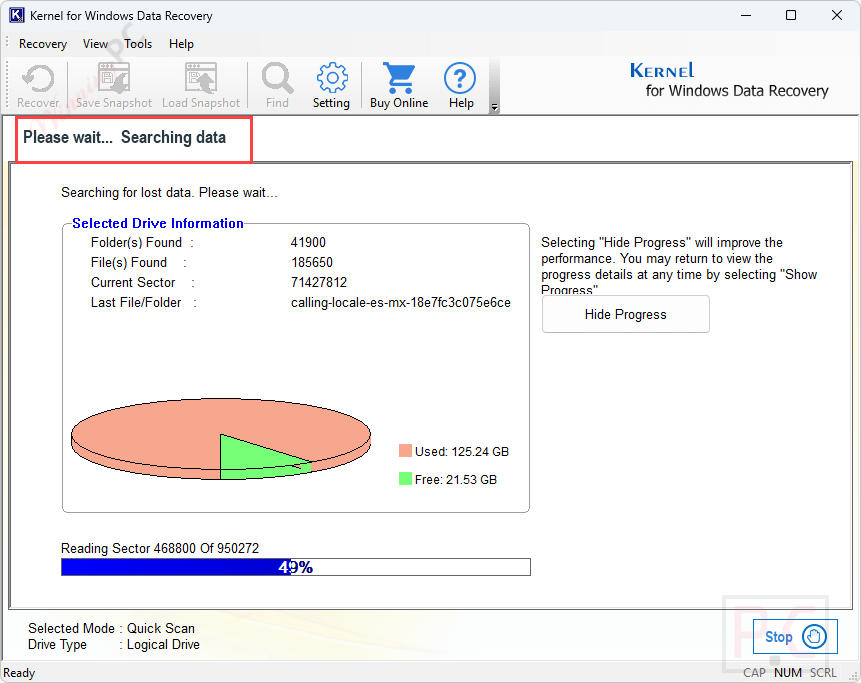Click the Kernel app icon in title bar

tap(17, 15)
